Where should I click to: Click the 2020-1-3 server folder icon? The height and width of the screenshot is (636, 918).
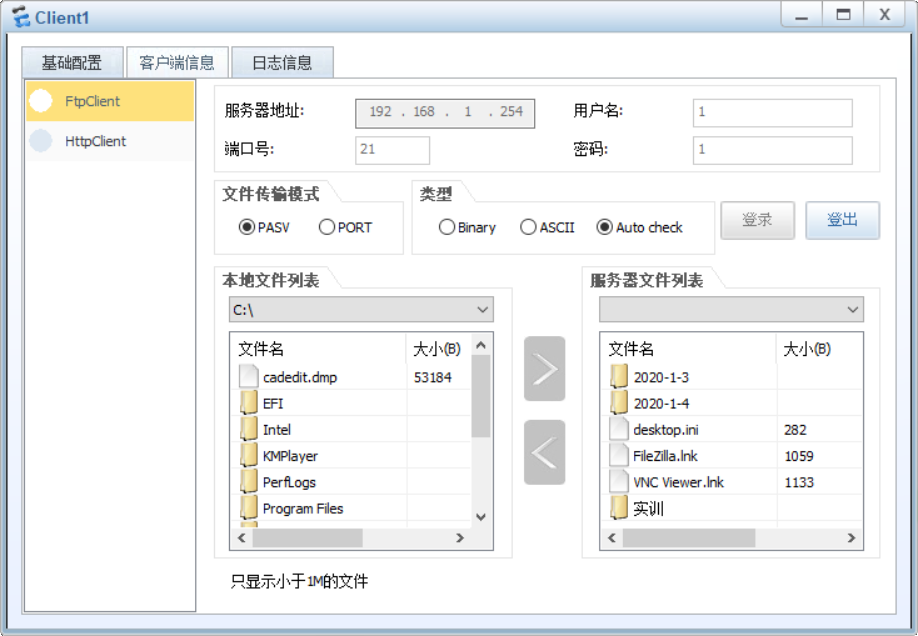tap(619, 377)
